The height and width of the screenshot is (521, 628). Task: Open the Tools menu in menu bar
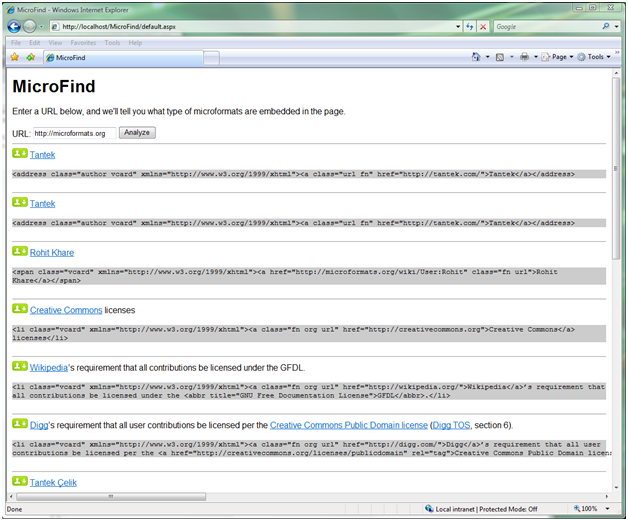click(113, 42)
